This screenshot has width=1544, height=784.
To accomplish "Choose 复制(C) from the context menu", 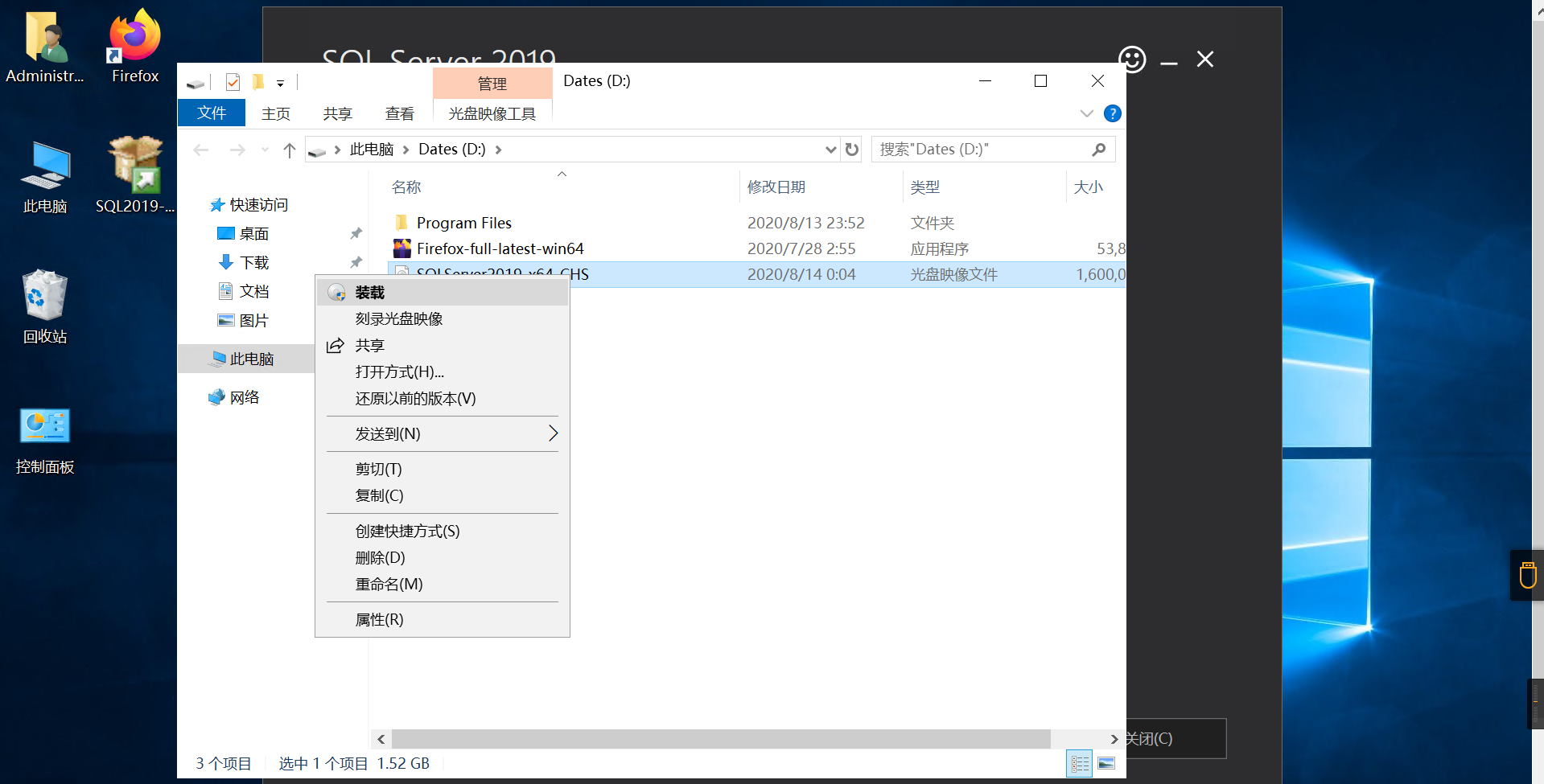I will coord(443,496).
